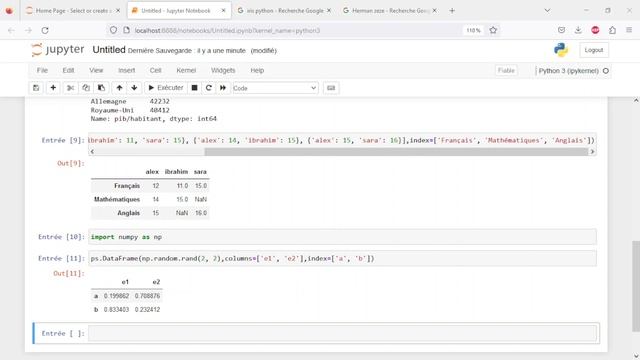Image resolution: width=640 pixels, height=360 pixels.
Task: Insert a cell below with plus icon
Action: pos(53,88)
